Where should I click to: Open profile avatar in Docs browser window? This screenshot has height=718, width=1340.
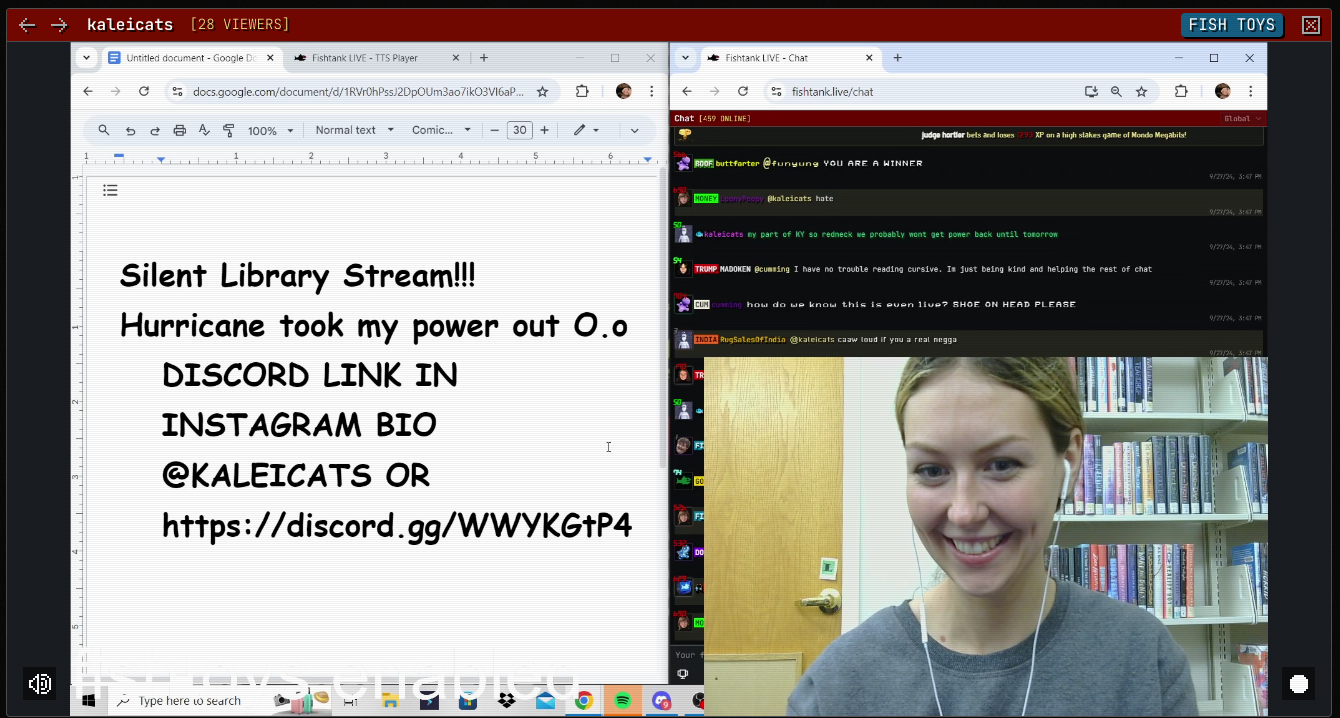(624, 91)
